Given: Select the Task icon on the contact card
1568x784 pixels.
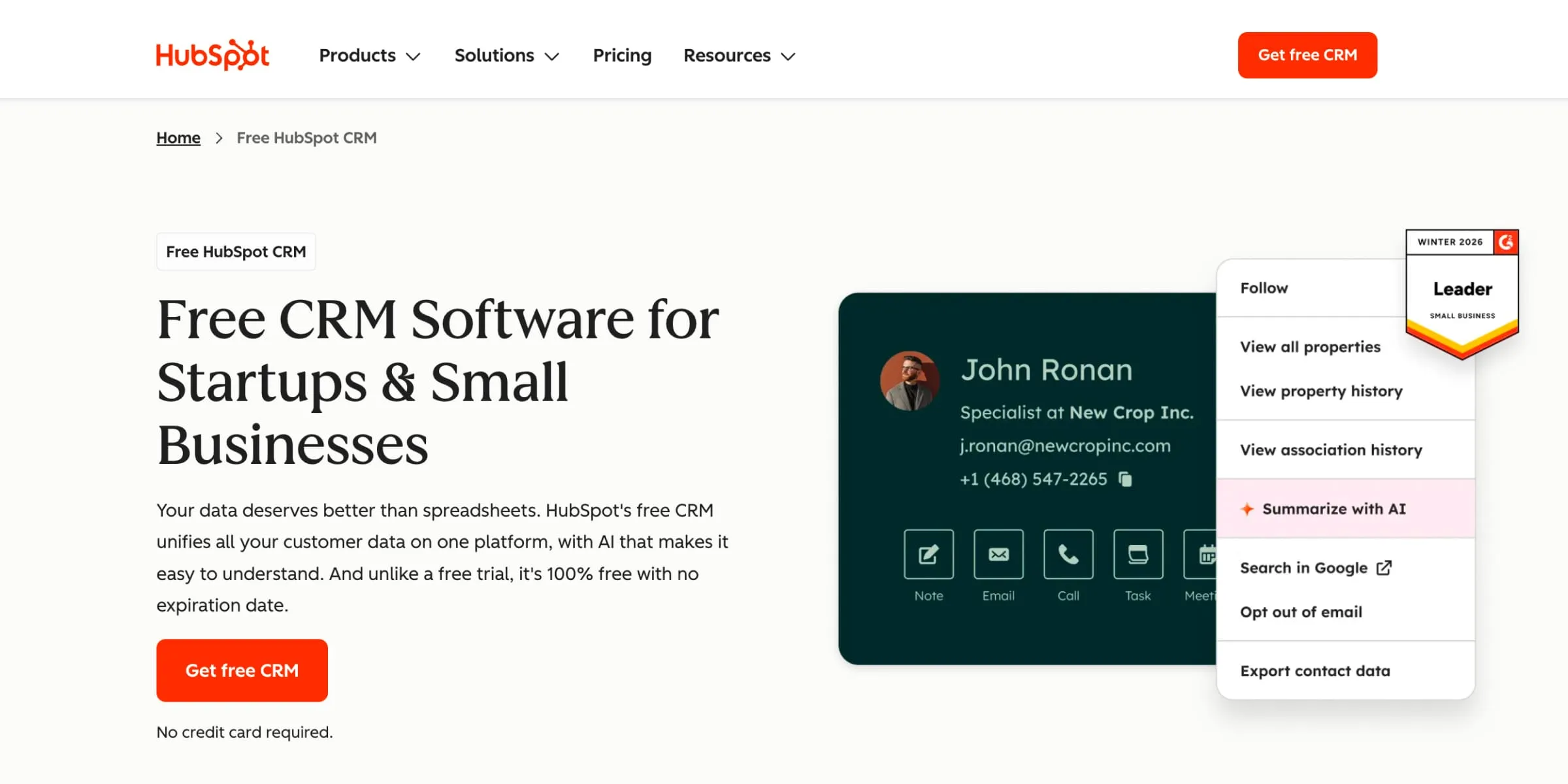Looking at the screenshot, I should [1137, 554].
